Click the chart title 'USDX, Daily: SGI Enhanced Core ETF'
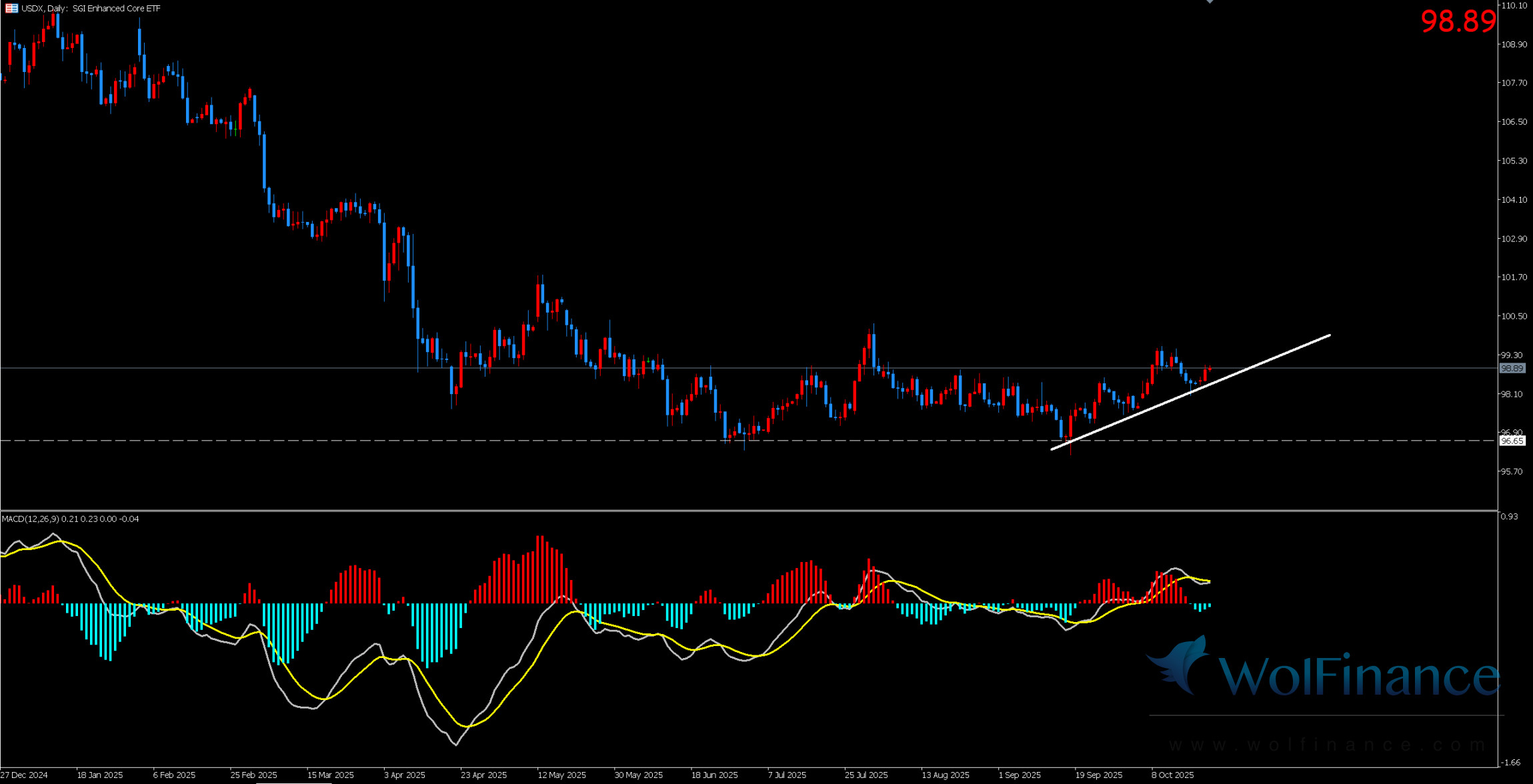 tap(91, 9)
